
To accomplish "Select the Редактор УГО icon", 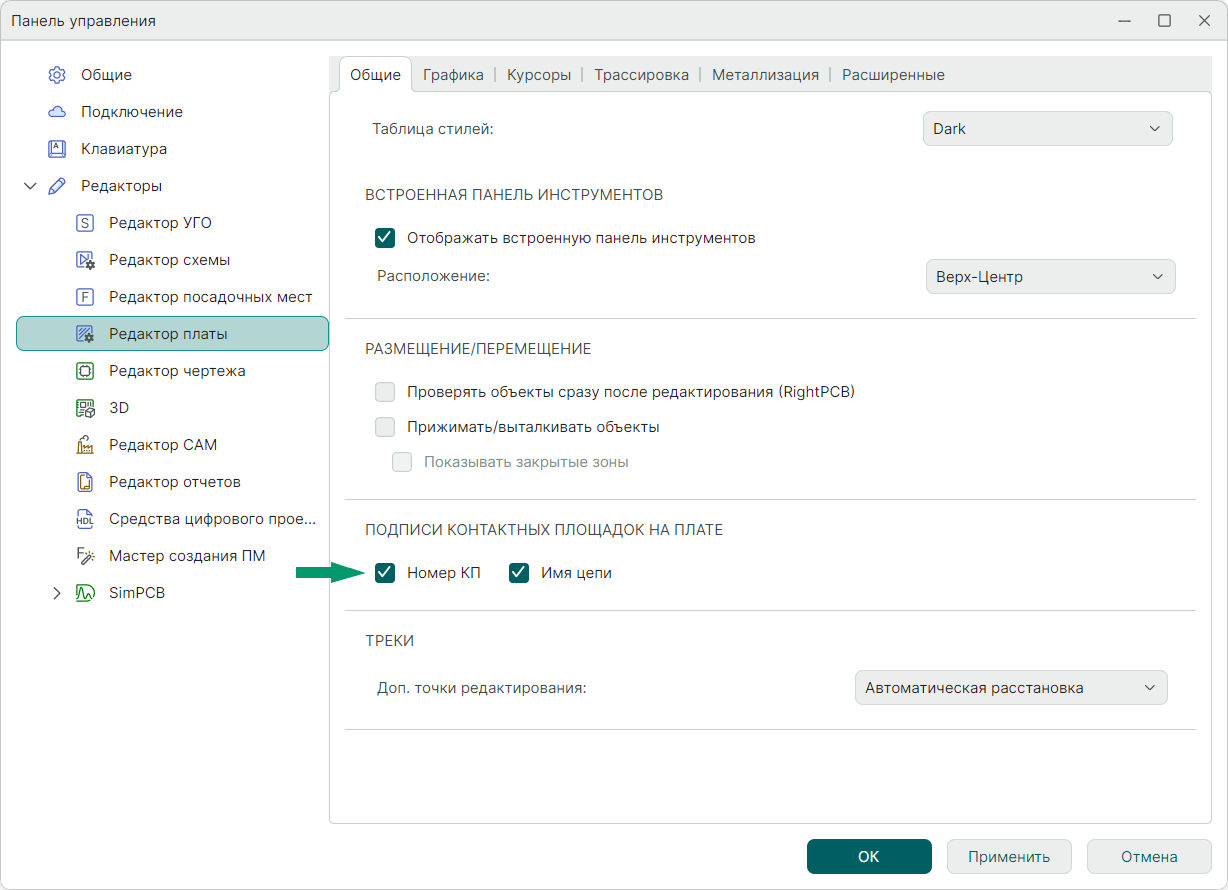I will pyautogui.click(x=85, y=223).
